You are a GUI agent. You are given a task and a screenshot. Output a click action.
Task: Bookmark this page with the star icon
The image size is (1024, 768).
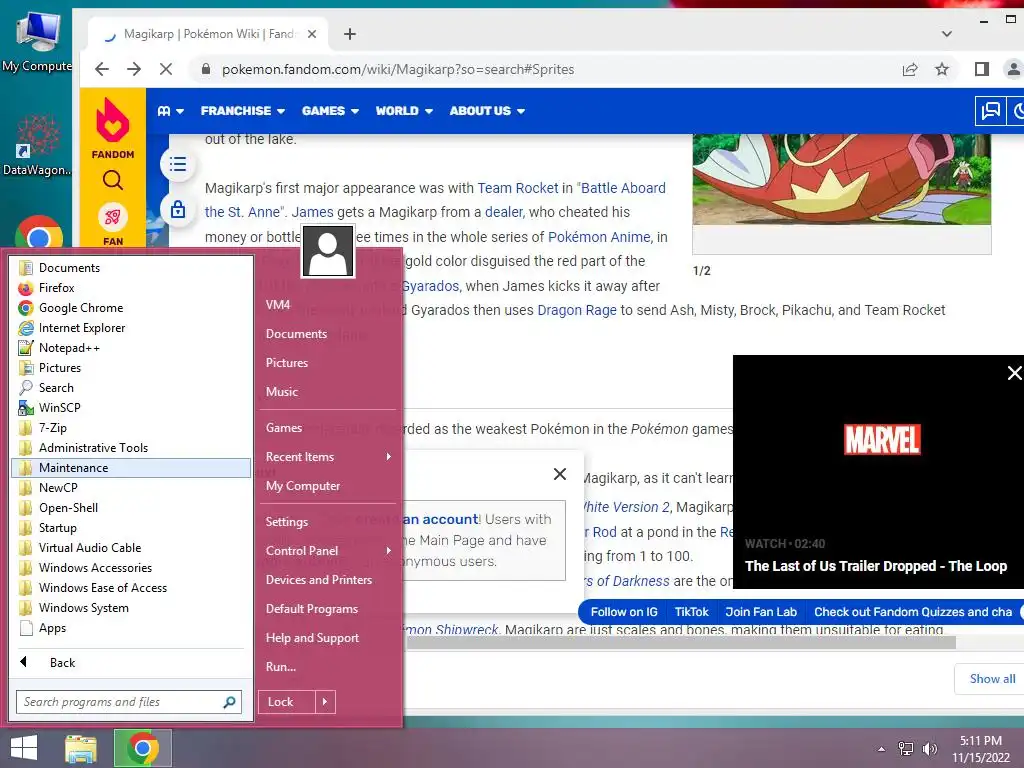pos(942,69)
